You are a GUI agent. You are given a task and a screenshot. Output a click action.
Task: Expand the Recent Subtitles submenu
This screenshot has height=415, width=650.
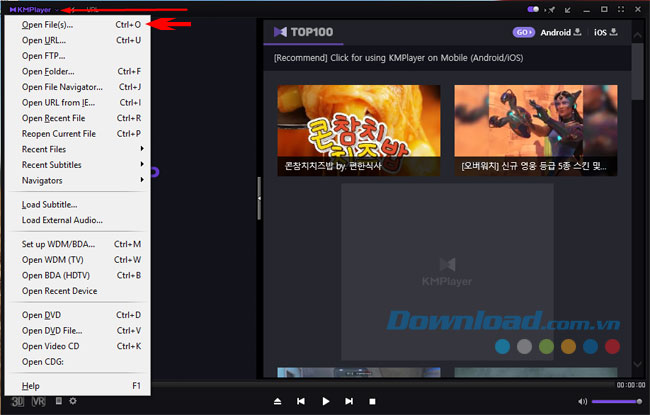(x=80, y=165)
